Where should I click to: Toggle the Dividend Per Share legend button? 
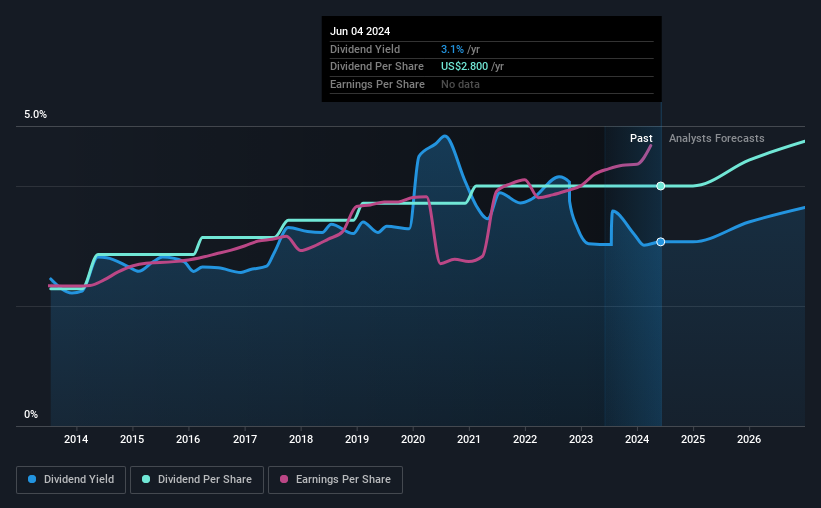(197, 480)
